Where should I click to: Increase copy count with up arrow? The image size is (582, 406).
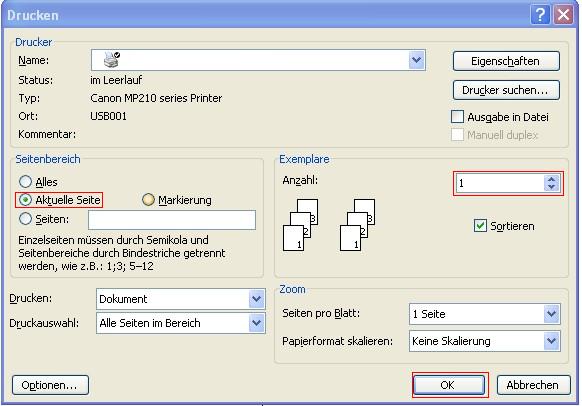click(x=551, y=179)
